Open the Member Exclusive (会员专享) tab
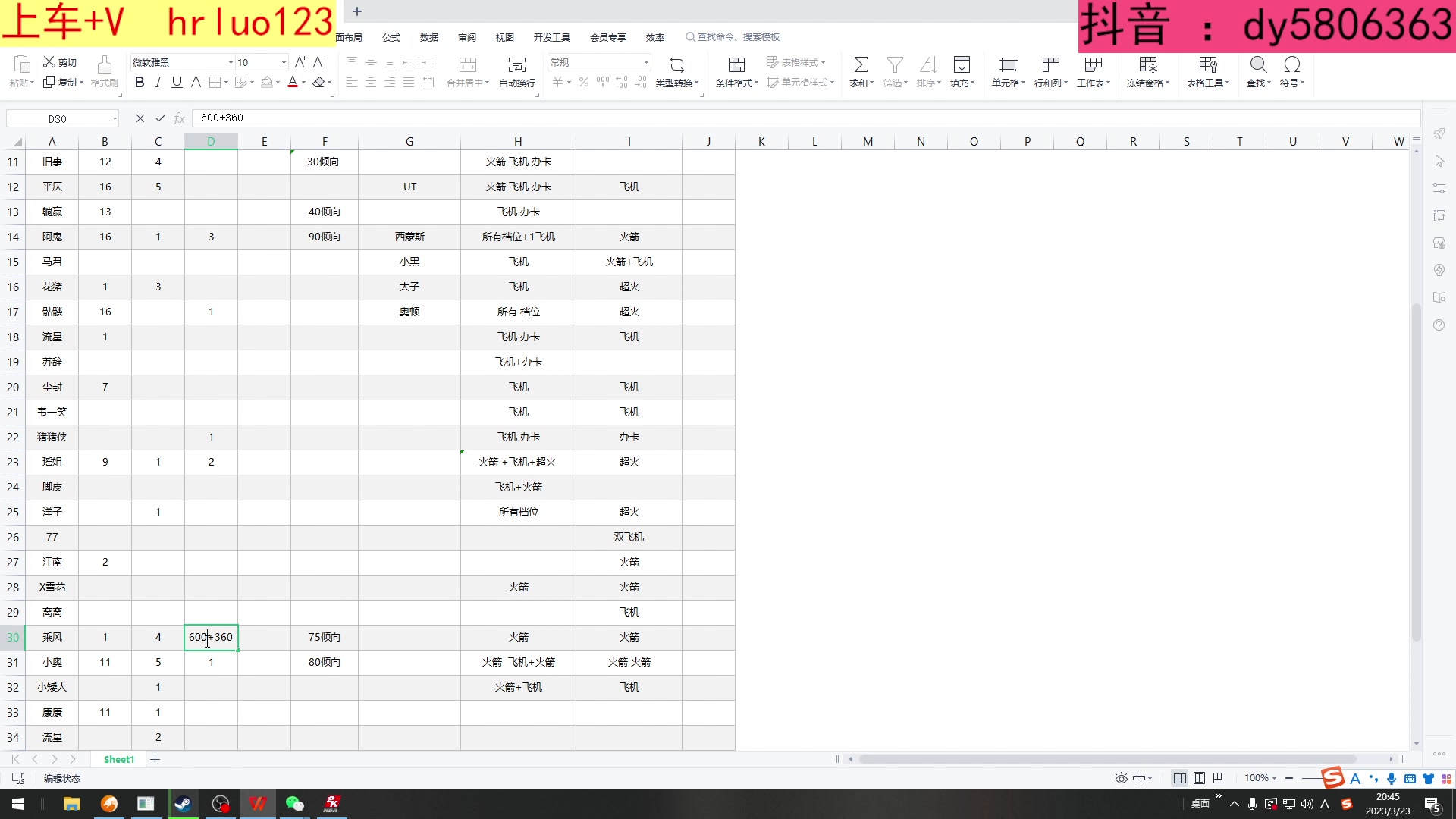 (608, 37)
